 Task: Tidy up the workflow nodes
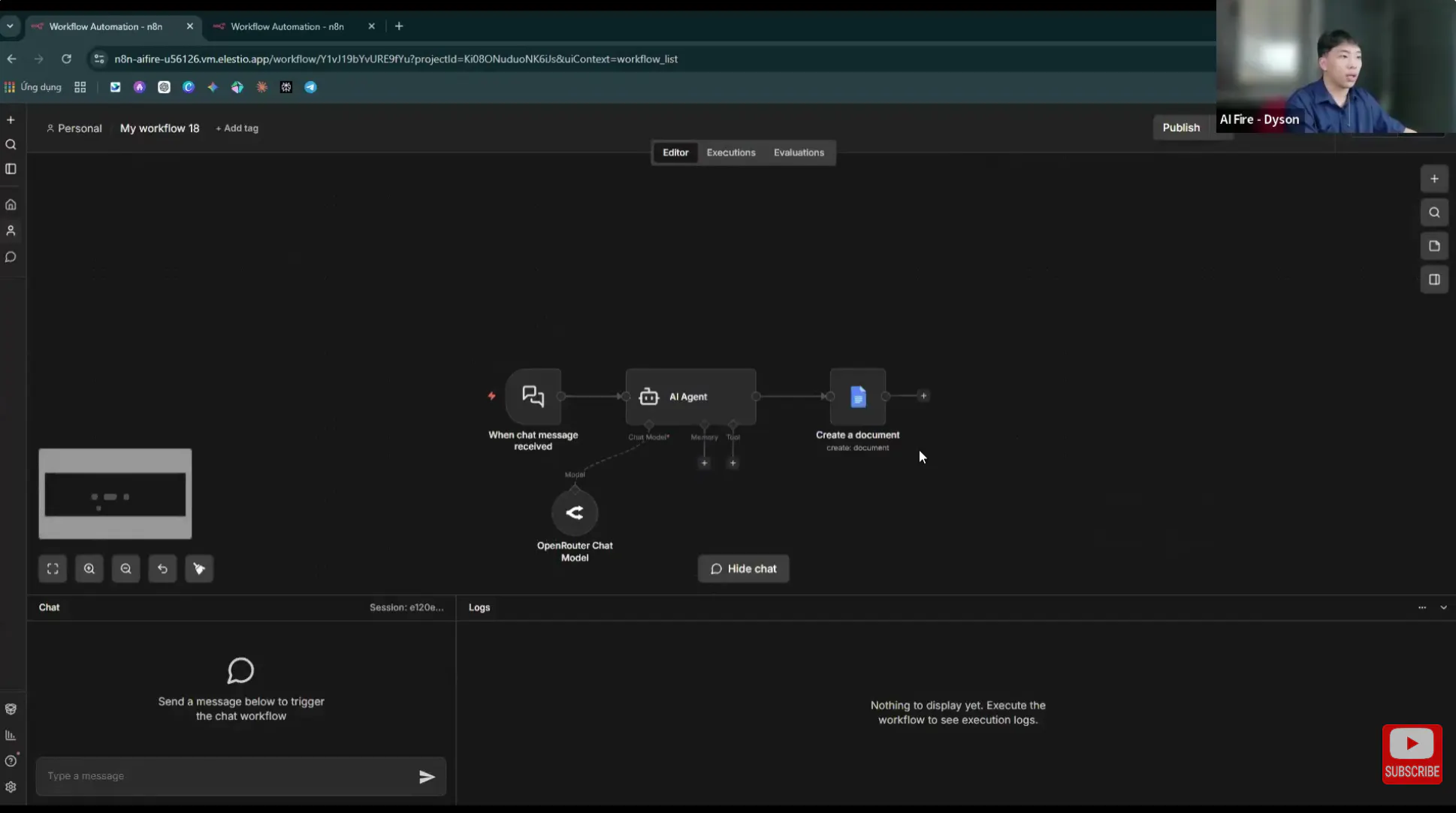199,569
